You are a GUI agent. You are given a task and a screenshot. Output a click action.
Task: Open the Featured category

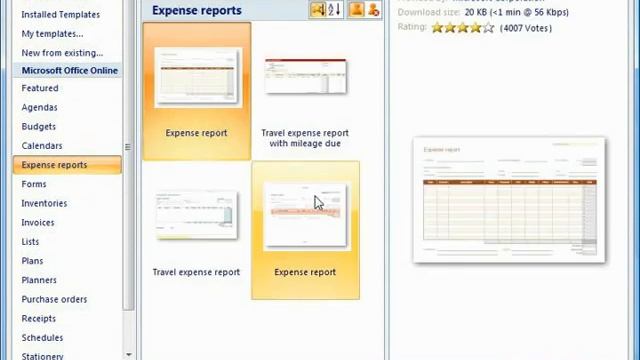[x=40, y=88]
